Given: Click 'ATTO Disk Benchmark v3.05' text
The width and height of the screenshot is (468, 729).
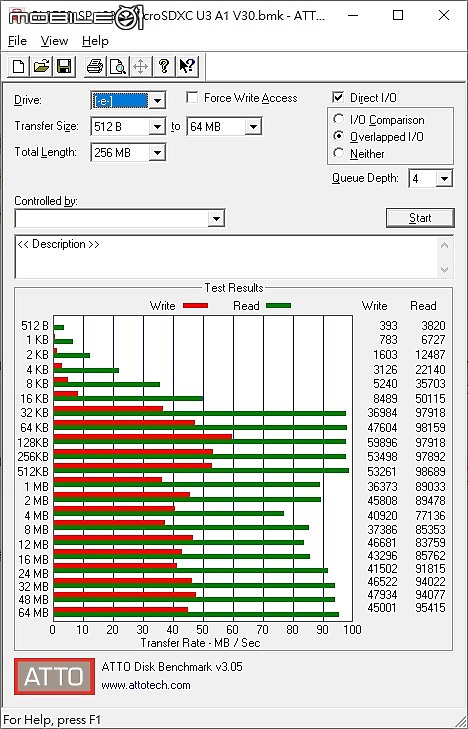Looking at the screenshot, I should (x=172, y=667).
